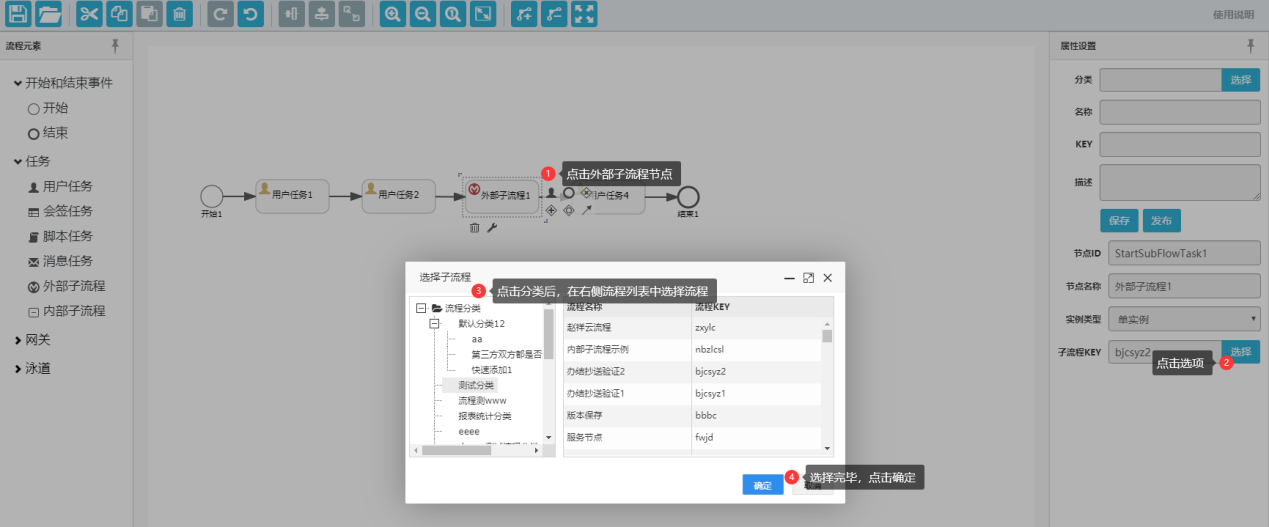Click row 内部子流程示例 in process list

(x=692, y=349)
